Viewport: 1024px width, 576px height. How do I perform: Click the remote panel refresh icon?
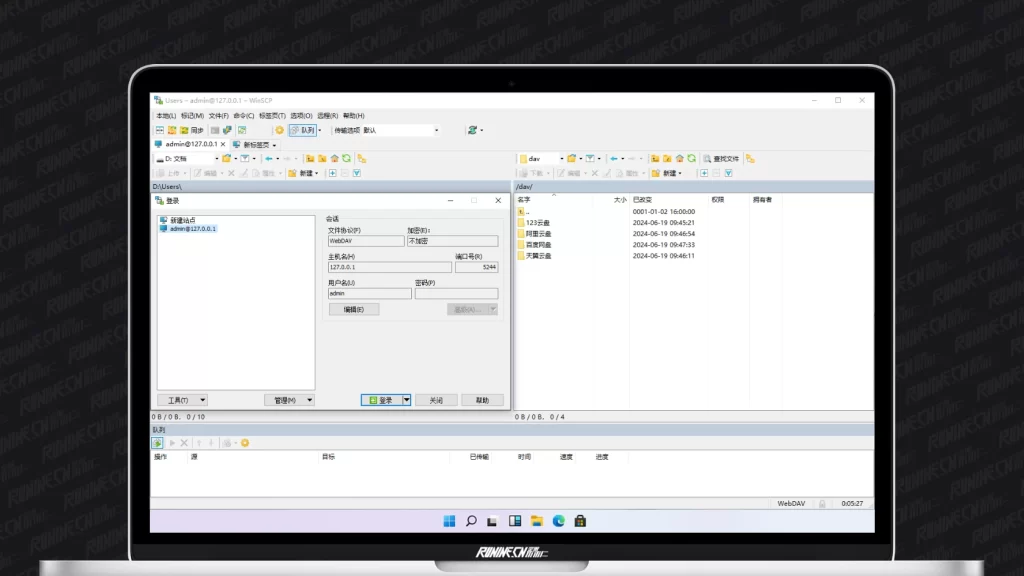click(x=691, y=158)
